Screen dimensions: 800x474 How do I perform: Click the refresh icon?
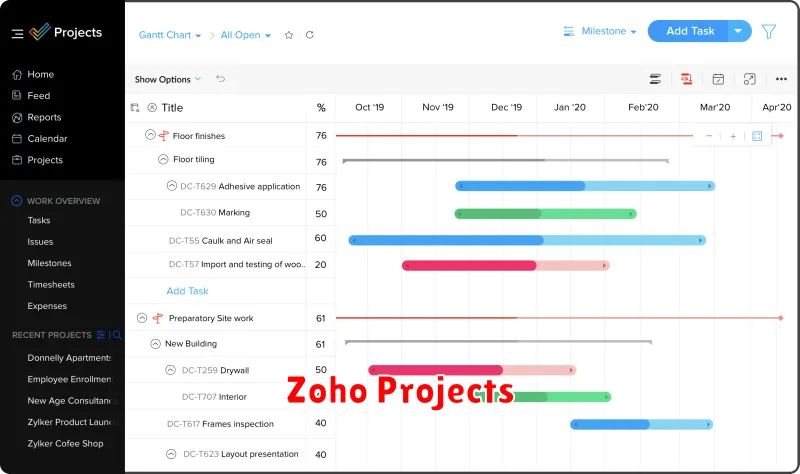pos(310,35)
